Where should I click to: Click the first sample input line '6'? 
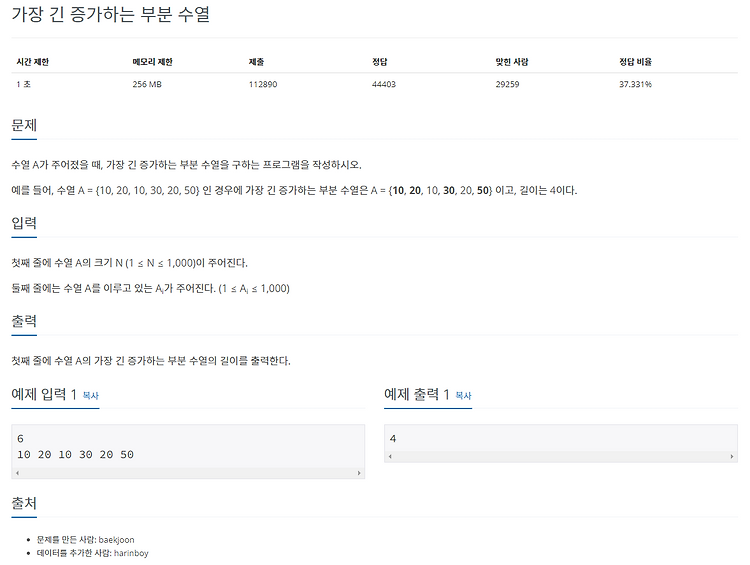(20, 438)
